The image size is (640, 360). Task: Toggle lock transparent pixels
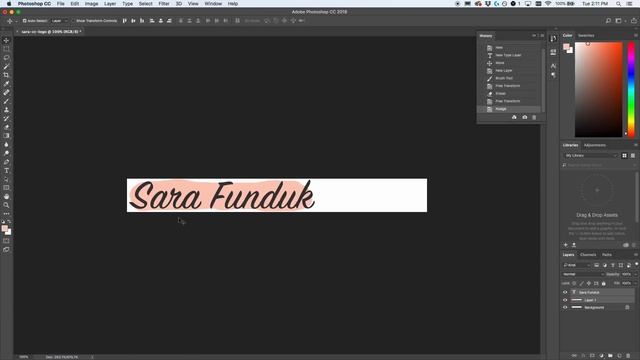tap(574, 283)
